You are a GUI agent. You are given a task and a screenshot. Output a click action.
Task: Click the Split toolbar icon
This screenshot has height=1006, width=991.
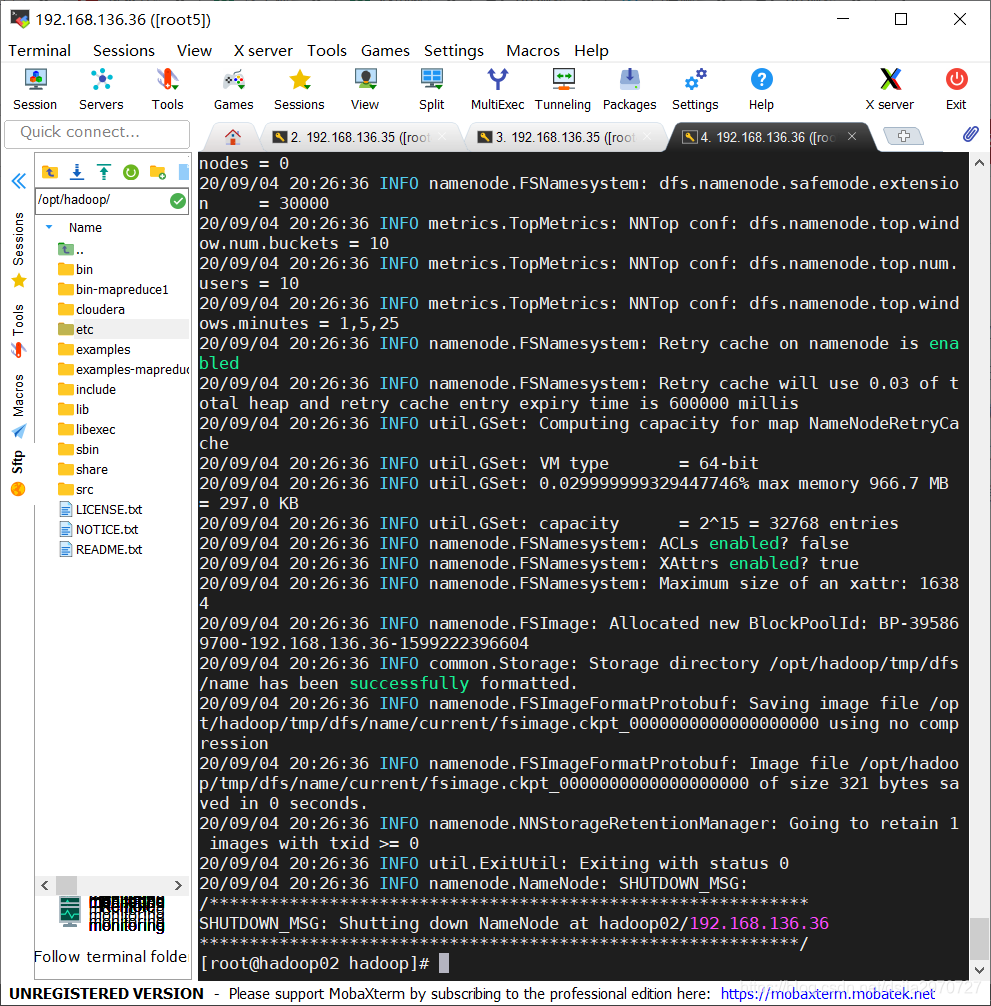click(432, 89)
